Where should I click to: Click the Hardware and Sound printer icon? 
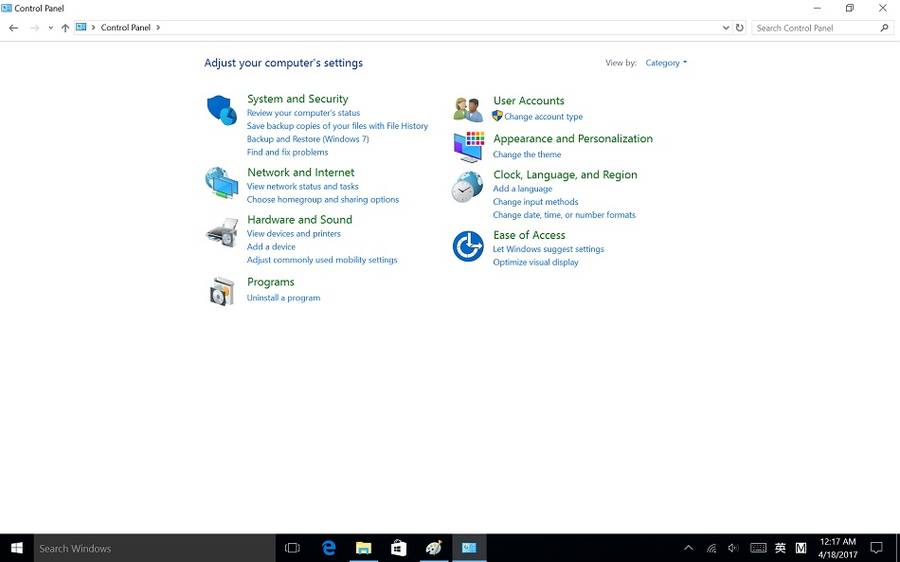[221, 233]
